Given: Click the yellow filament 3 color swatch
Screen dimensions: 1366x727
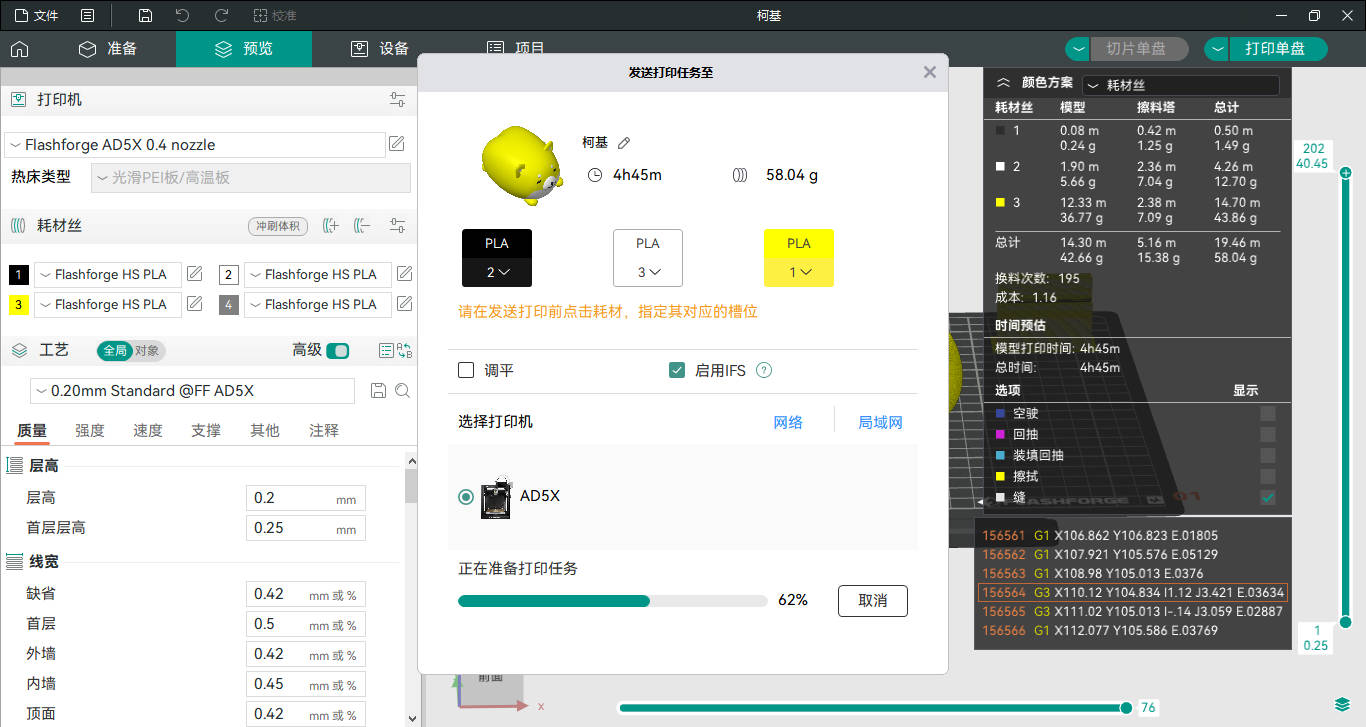Looking at the screenshot, I should point(19,305).
